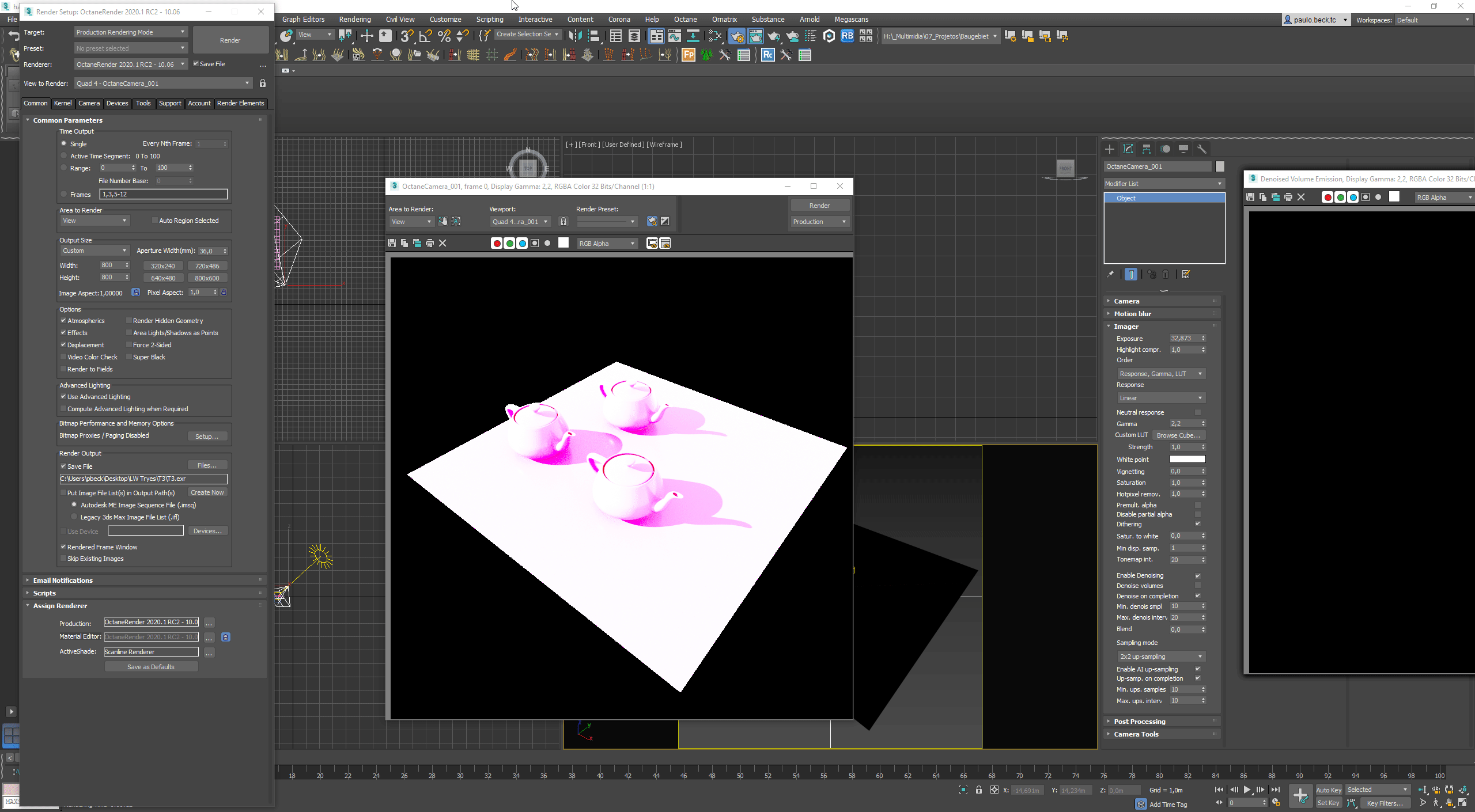Open the Hierarchy panel tab icon

coord(1147,149)
